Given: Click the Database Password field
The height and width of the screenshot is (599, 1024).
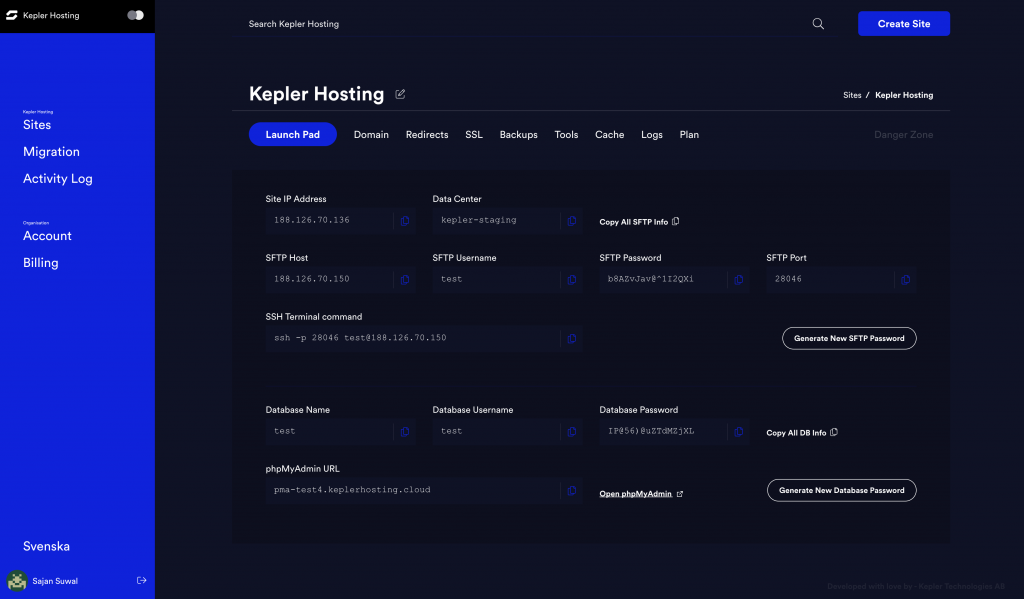Looking at the screenshot, I should tap(663, 432).
